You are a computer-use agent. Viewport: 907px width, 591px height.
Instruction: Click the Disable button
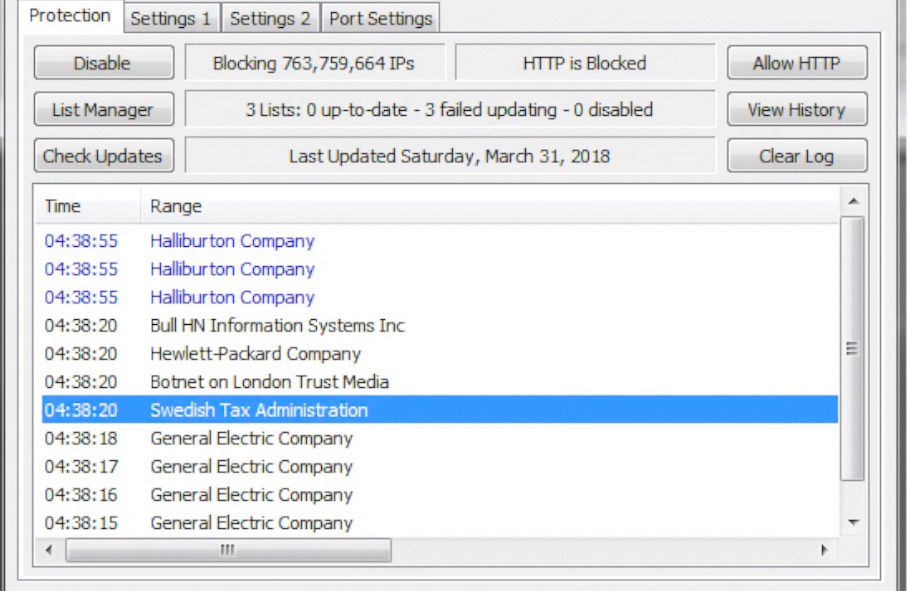click(102, 63)
